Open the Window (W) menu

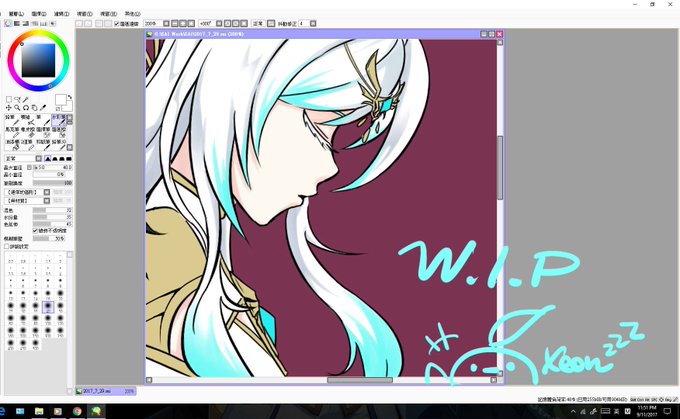coord(108,14)
